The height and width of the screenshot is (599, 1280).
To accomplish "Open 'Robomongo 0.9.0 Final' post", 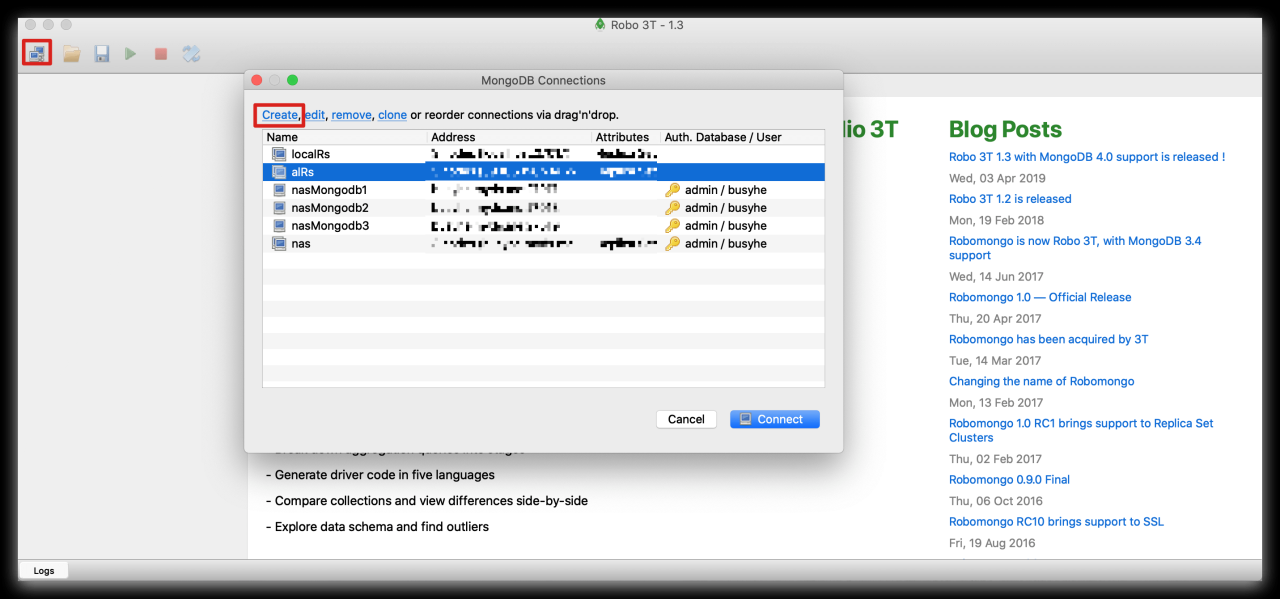I will (x=1009, y=479).
